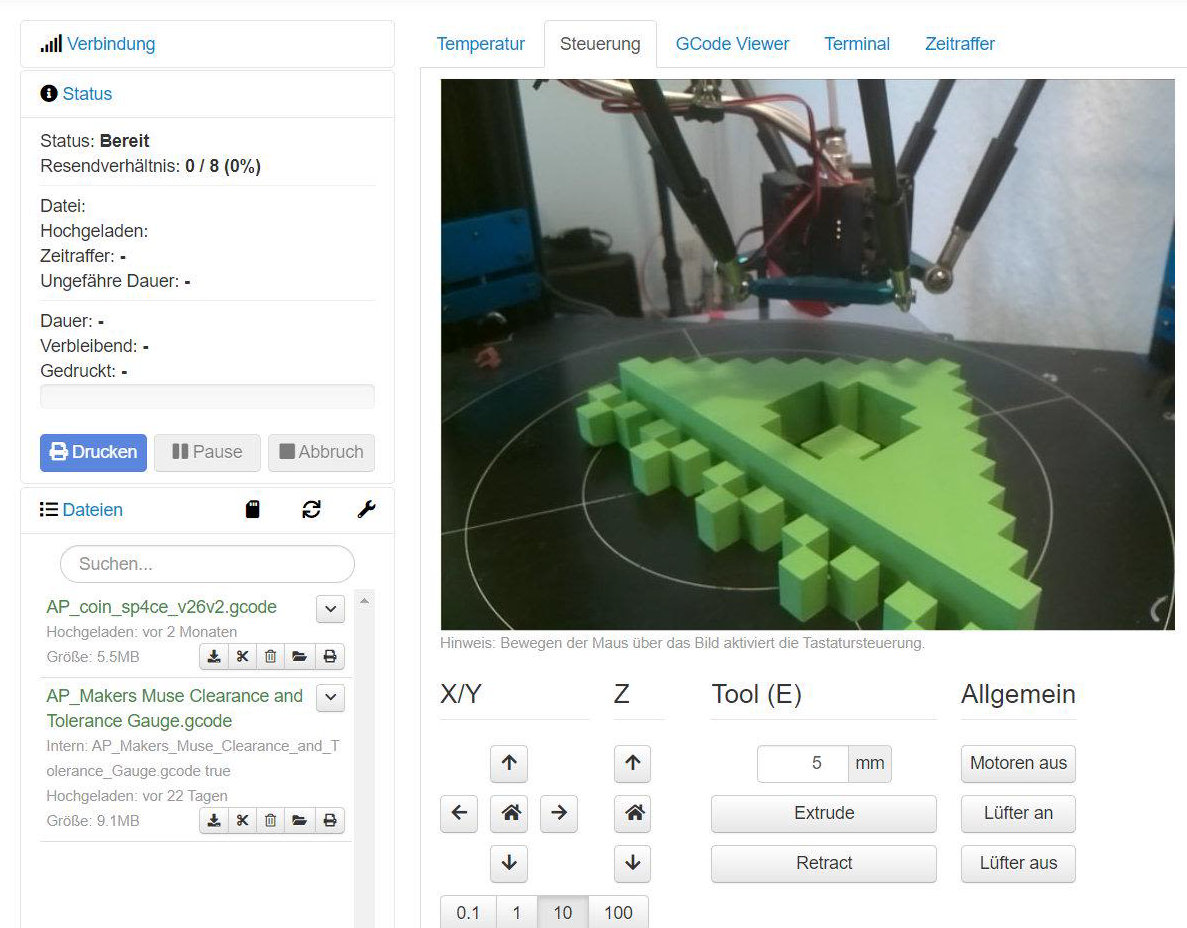Image resolution: width=1187 pixels, height=928 pixels.
Task: Click the Motoren aus button
Action: coord(1018,763)
